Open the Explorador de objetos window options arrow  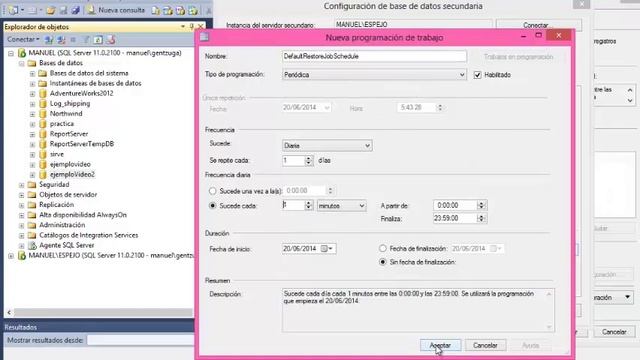click(x=182, y=27)
